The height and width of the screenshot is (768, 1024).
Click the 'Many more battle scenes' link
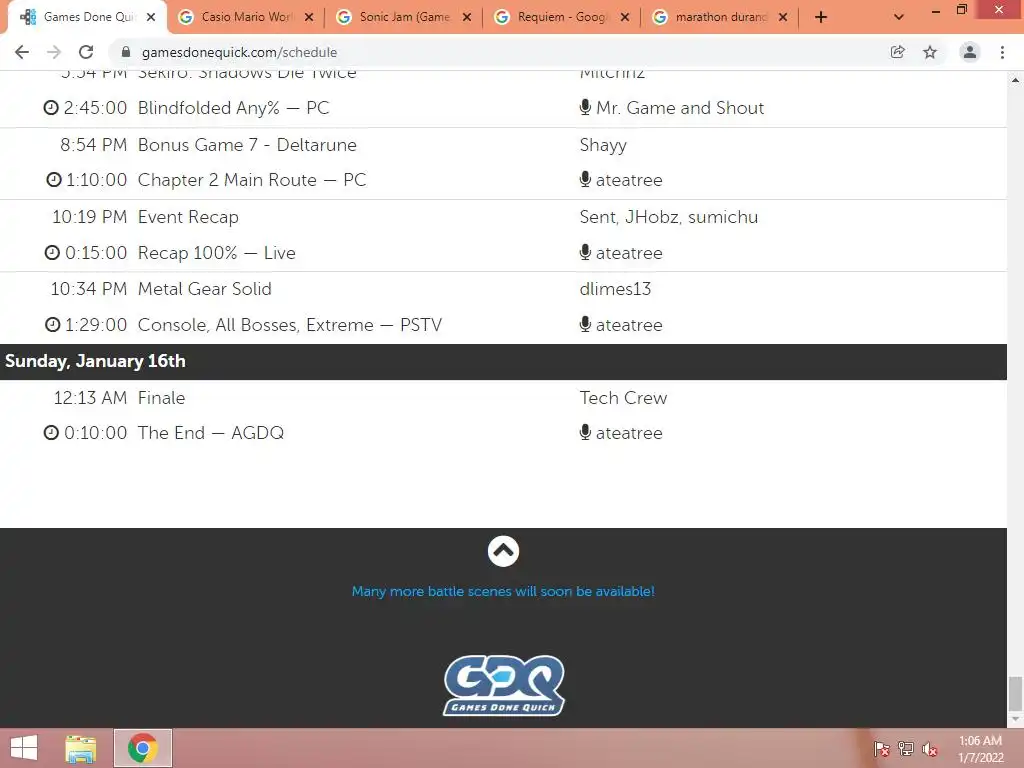tap(503, 592)
